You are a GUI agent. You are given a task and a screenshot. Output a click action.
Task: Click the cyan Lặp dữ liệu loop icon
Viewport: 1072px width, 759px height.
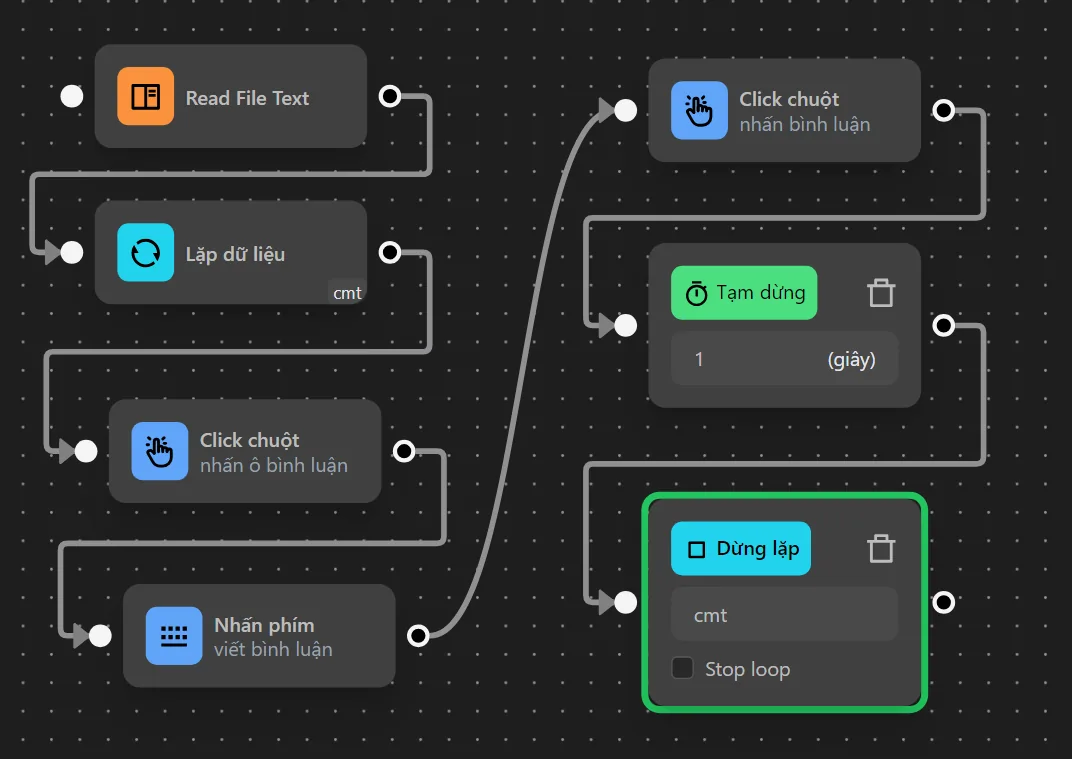coord(145,253)
